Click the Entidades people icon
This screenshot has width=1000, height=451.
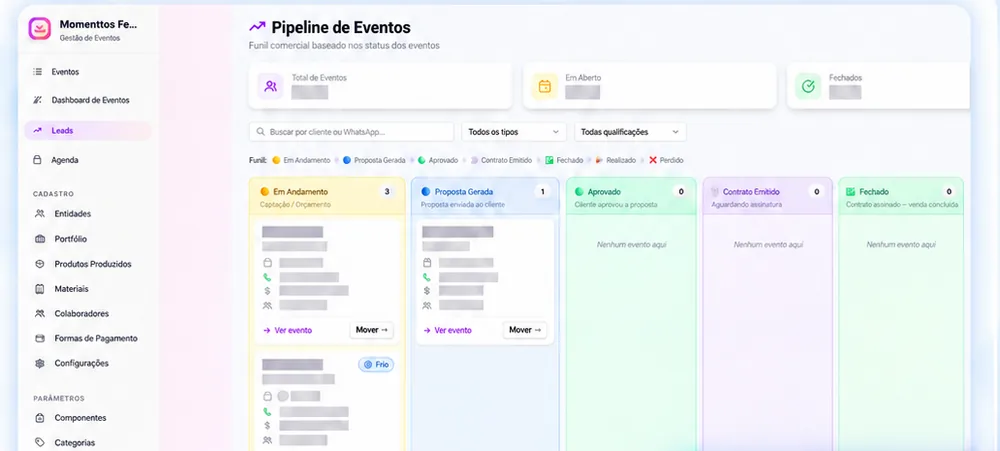point(40,214)
